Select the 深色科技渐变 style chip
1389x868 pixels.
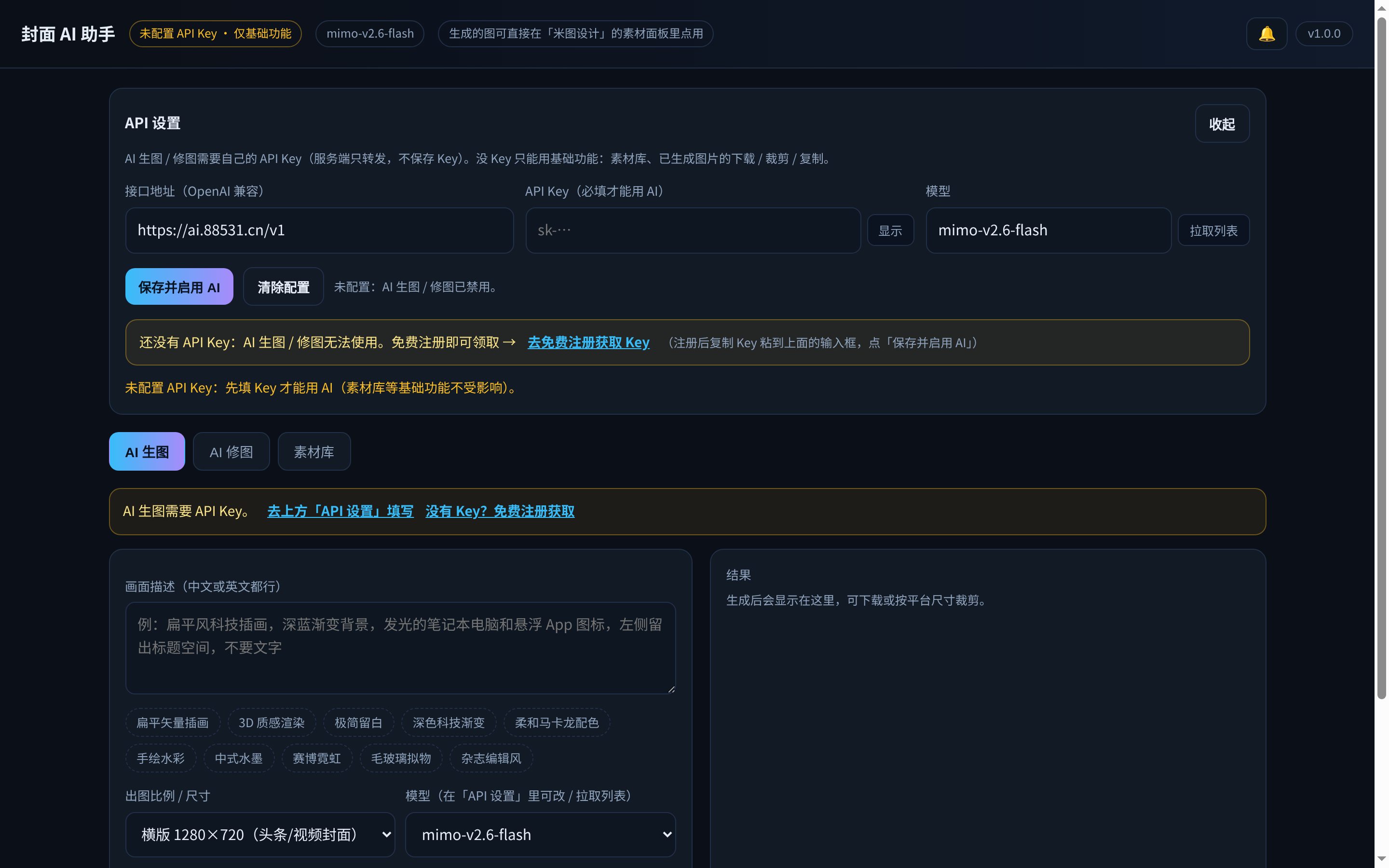449,723
